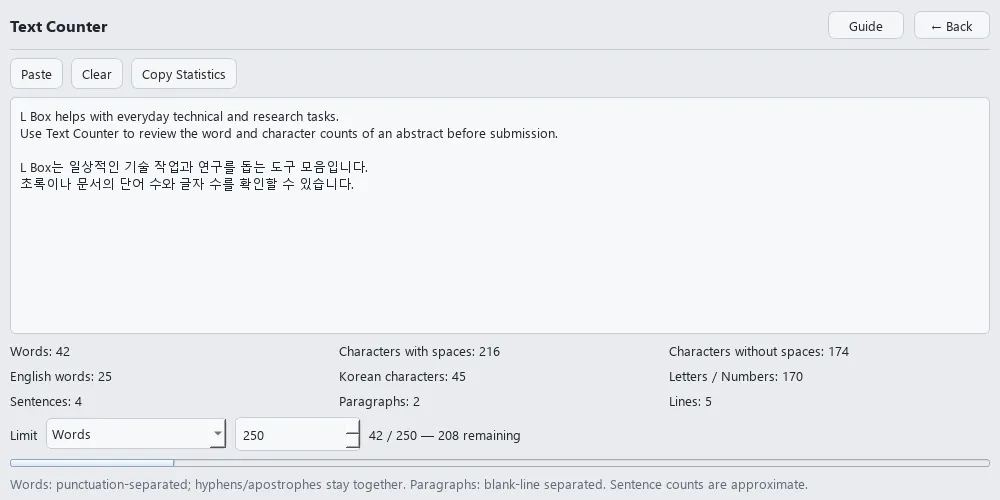Click the line starting 'L Box helps with'
Image resolution: width=1000 pixels, height=500 pixels.
click(179, 117)
